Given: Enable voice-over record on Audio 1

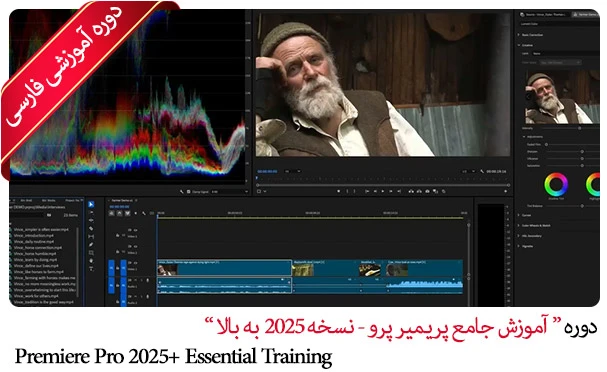Looking at the screenshot, I should [147, 280].
